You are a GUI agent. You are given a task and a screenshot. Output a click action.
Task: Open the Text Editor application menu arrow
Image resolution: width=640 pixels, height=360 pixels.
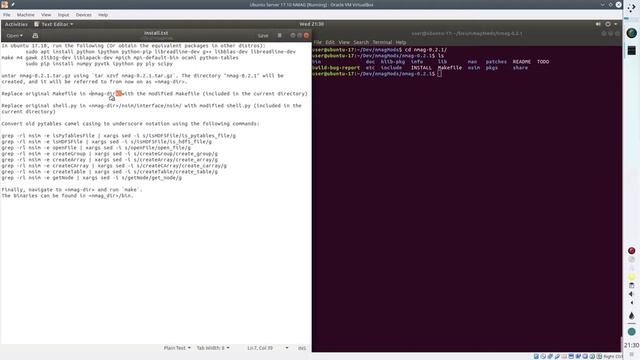point(72,24)
